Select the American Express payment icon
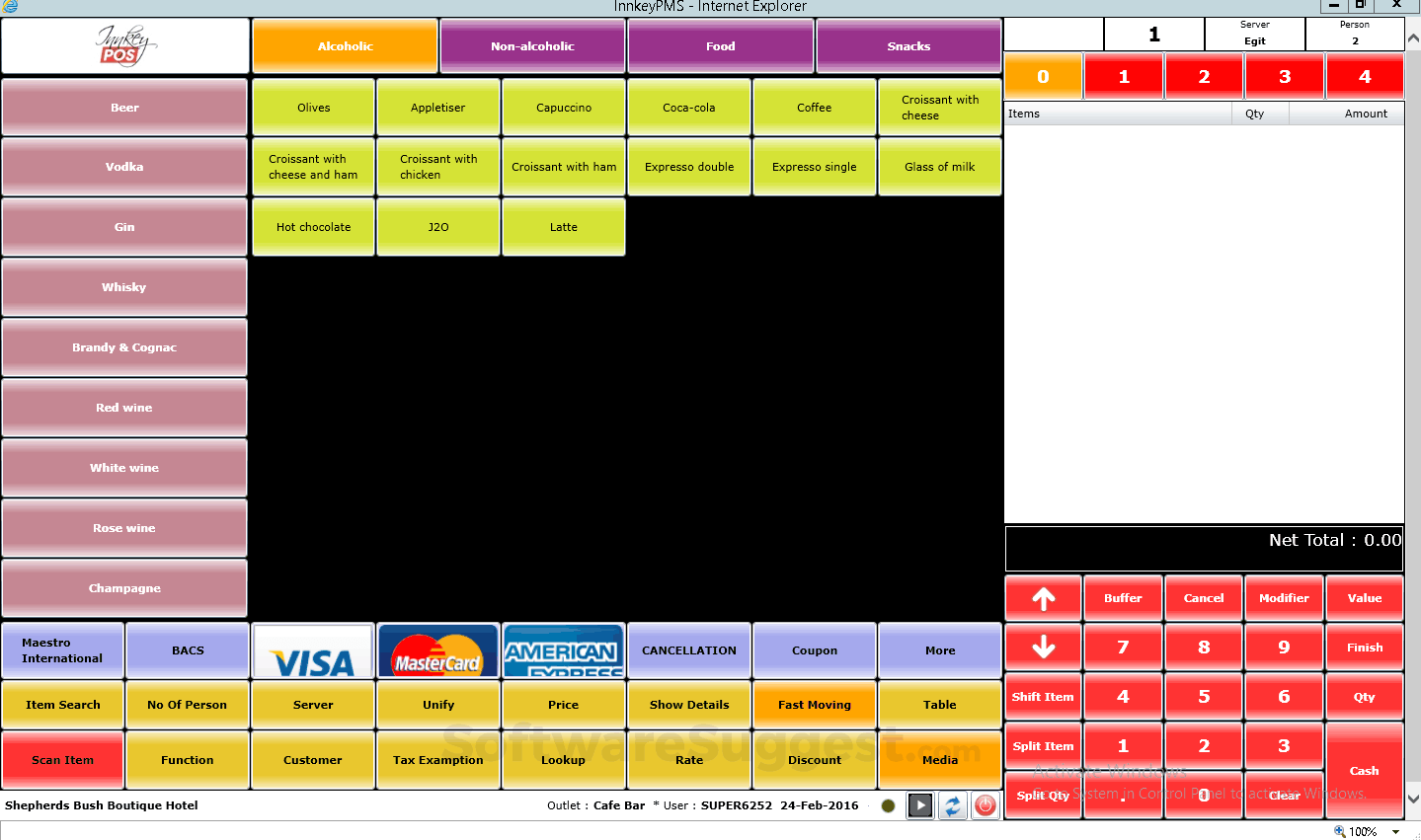 click(563, 649)
